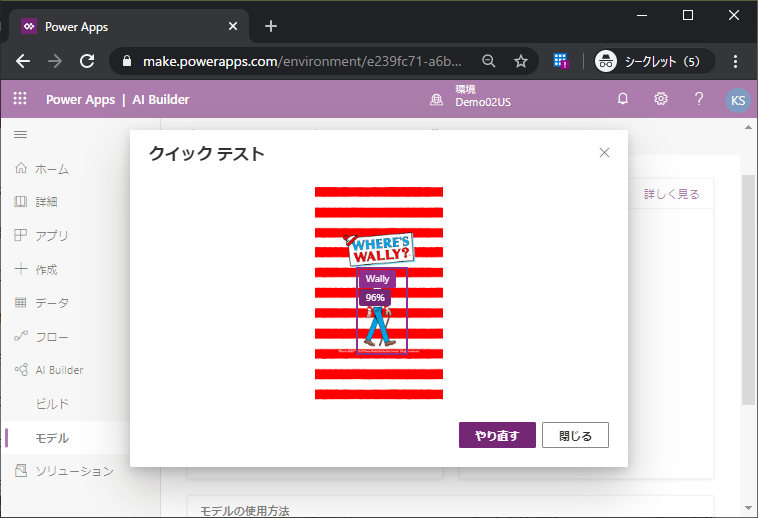758x518 pixels.
Task: Bookmark this page with star icon
Action: [521, 61]
